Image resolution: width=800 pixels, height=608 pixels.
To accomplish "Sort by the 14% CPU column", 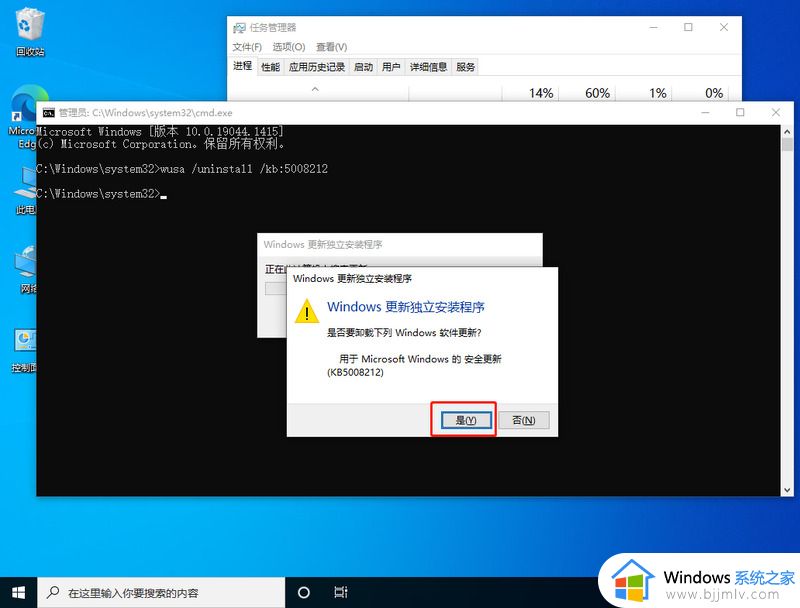I will tap(541, 93).
